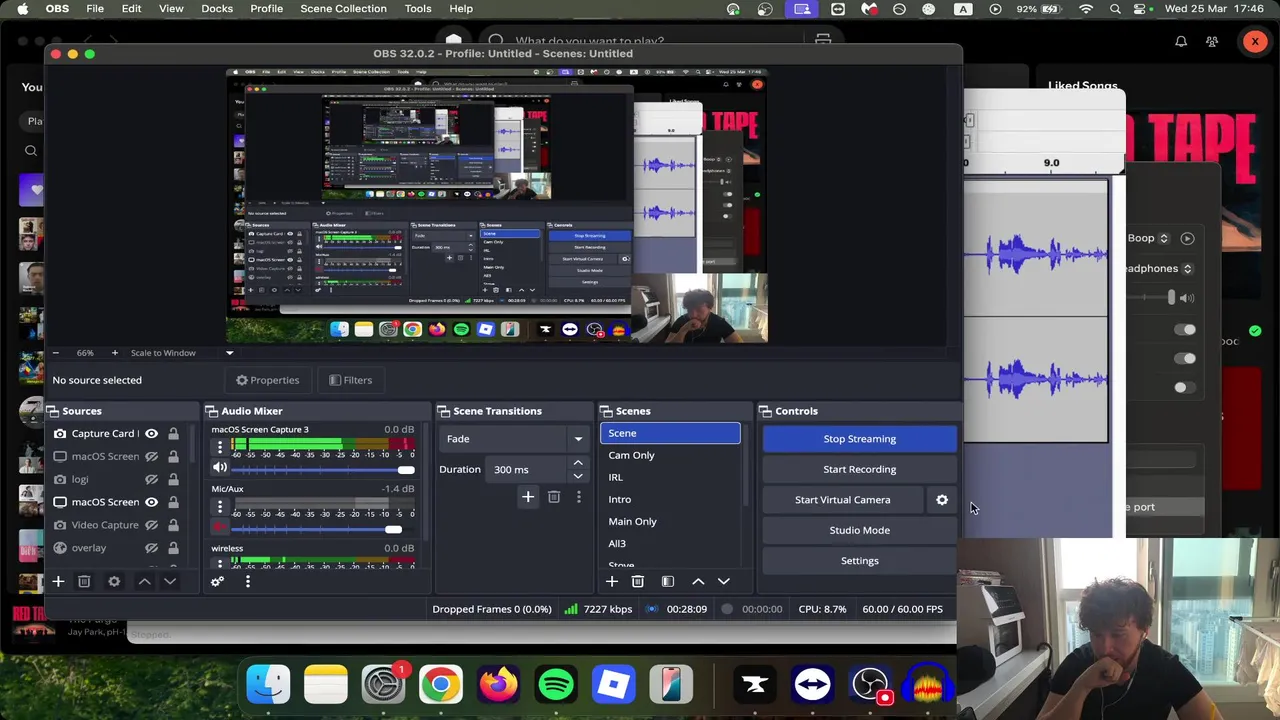The width and height of the screenshot is (1280, 720).
Task: Open the Fade transition dropdown
Action: [515, 439]
